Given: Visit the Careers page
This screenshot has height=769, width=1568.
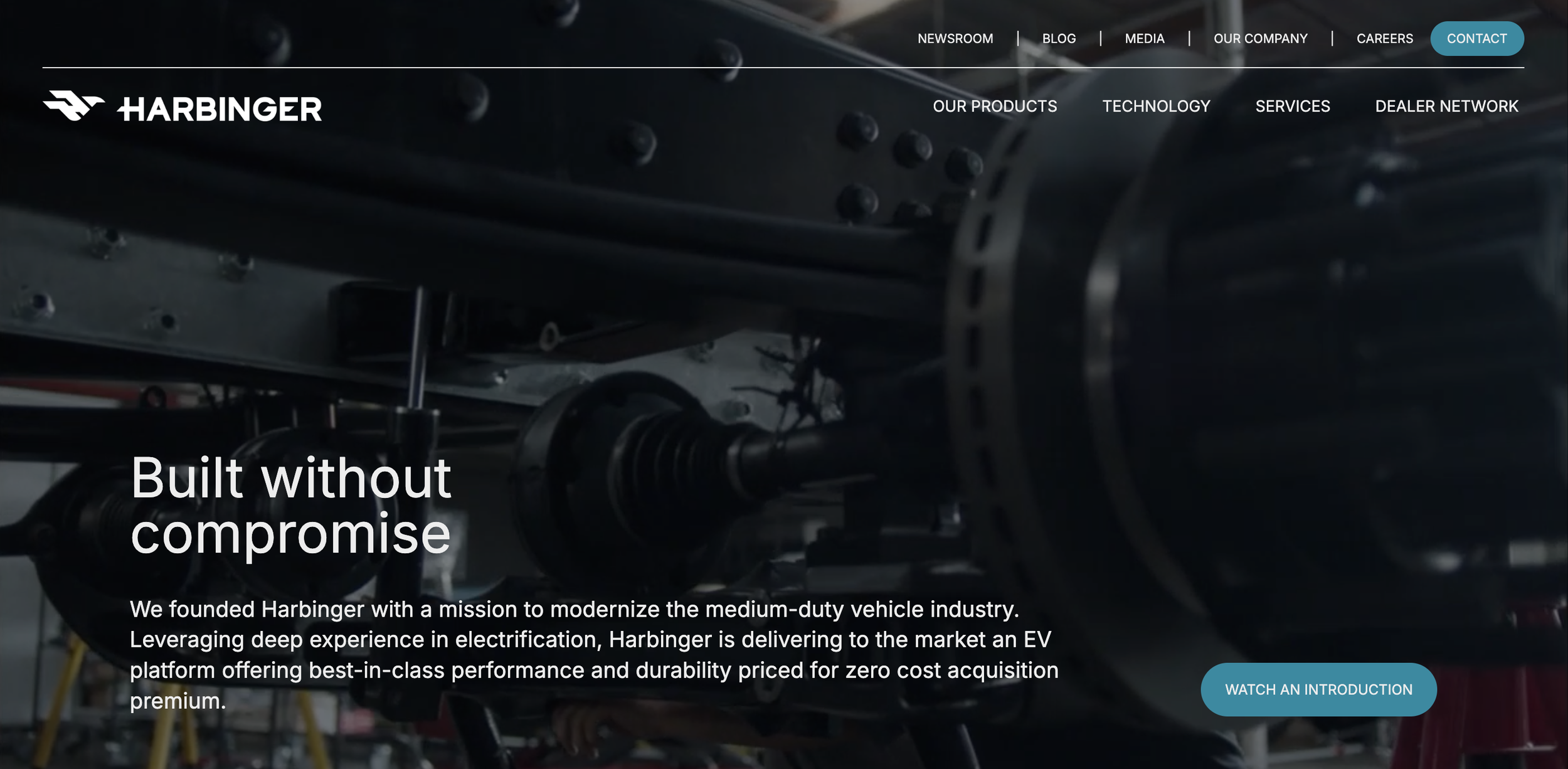Looking at the screenshot, I should 1384,39.
